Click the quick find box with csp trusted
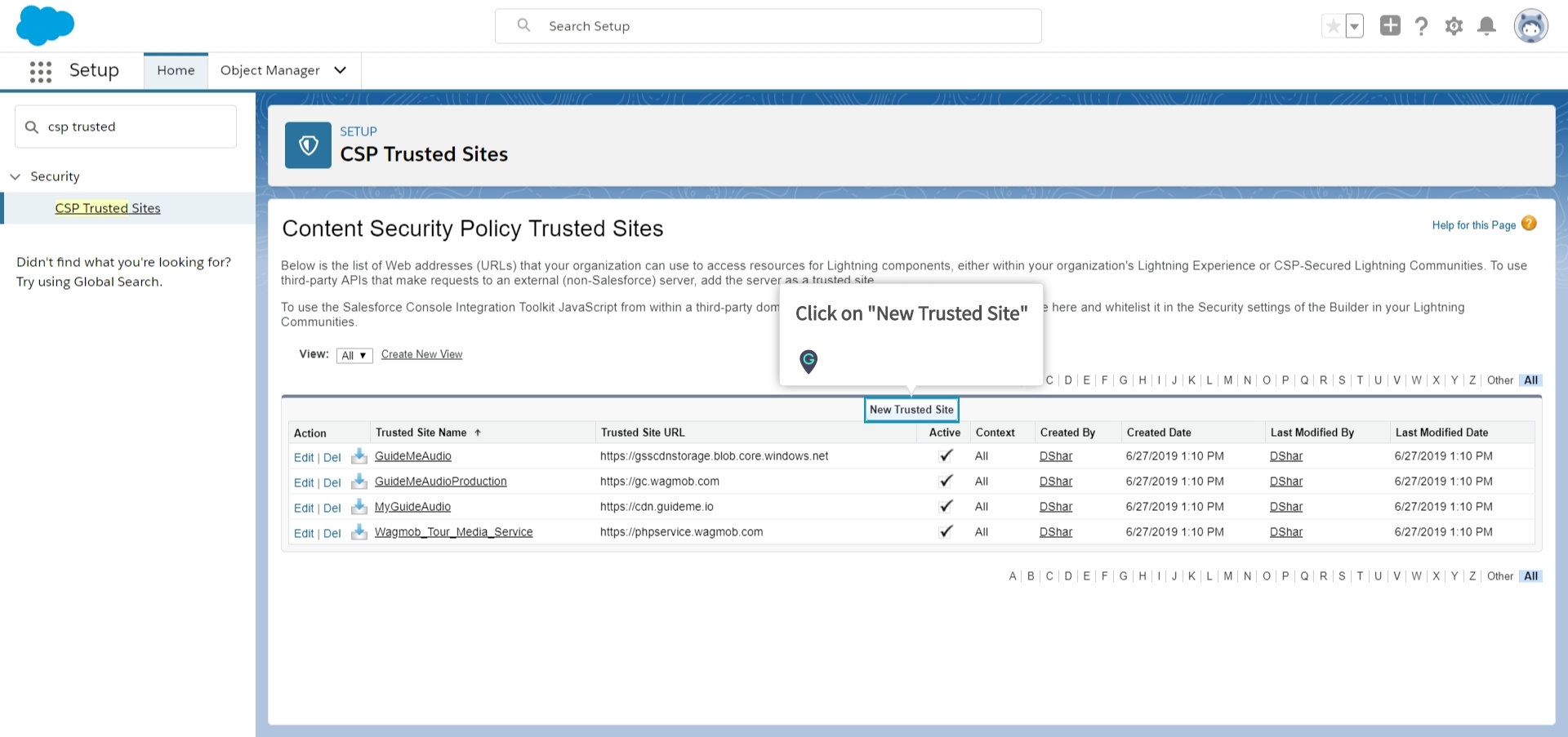The height and width of the screenshot is (737, 1568). pyautogui.click(x=126, y=127)
